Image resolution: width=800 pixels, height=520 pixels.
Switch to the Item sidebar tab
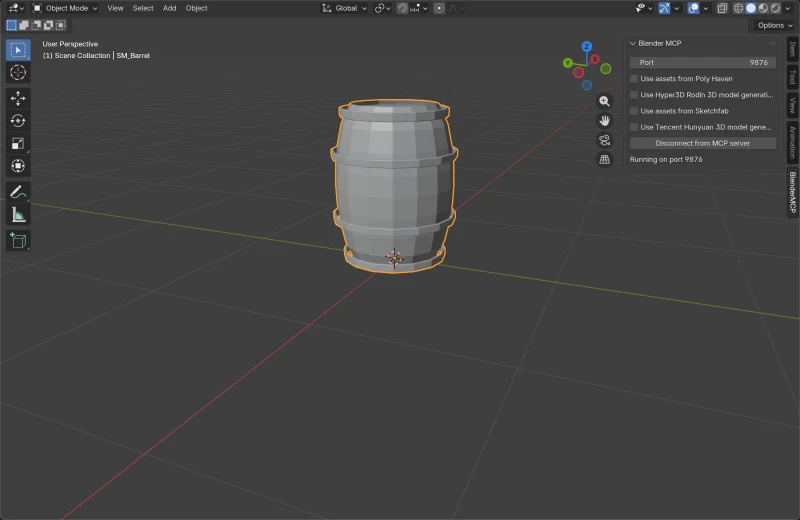pyautogui.click(x=792, y=49)
